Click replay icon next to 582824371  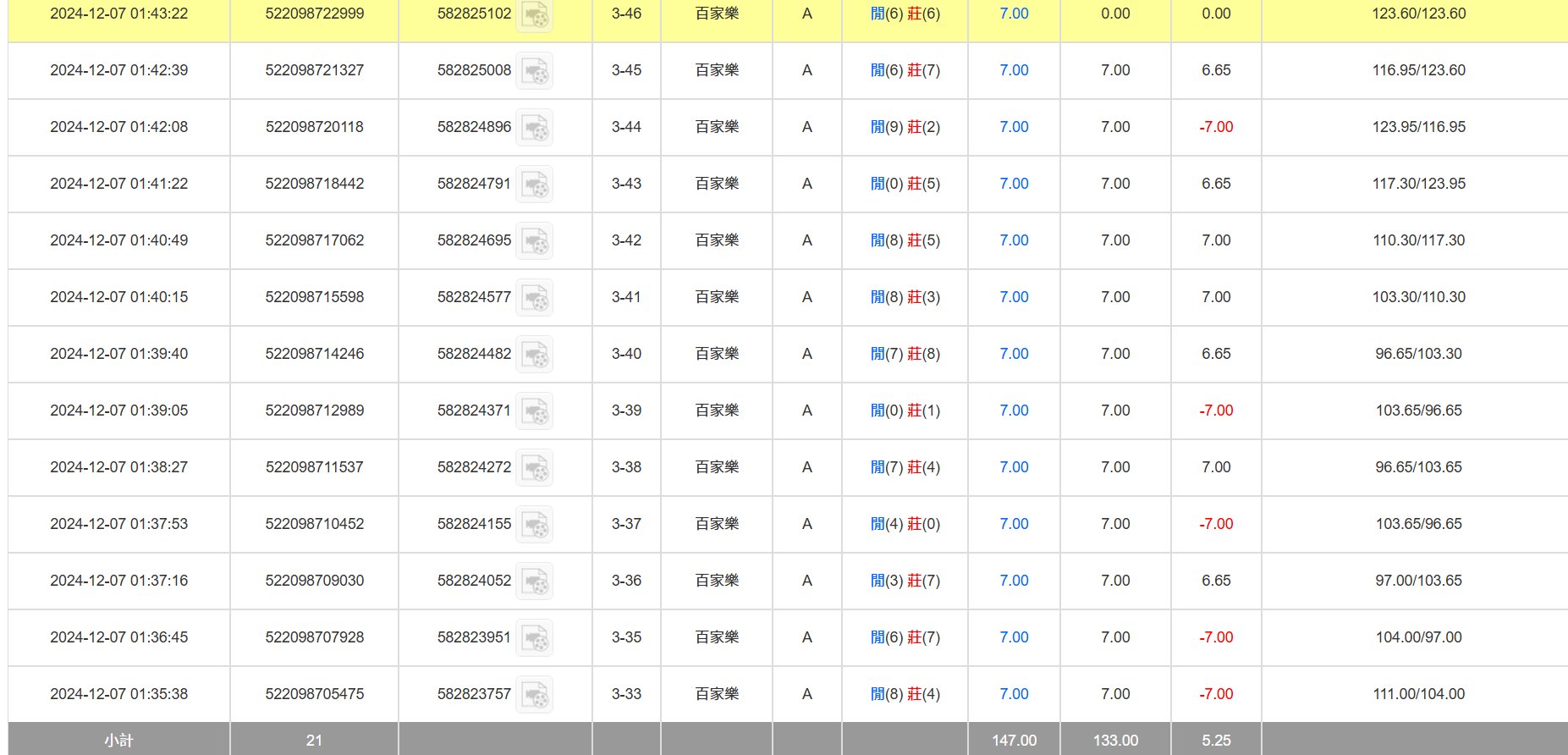click(x=534, y=411)
